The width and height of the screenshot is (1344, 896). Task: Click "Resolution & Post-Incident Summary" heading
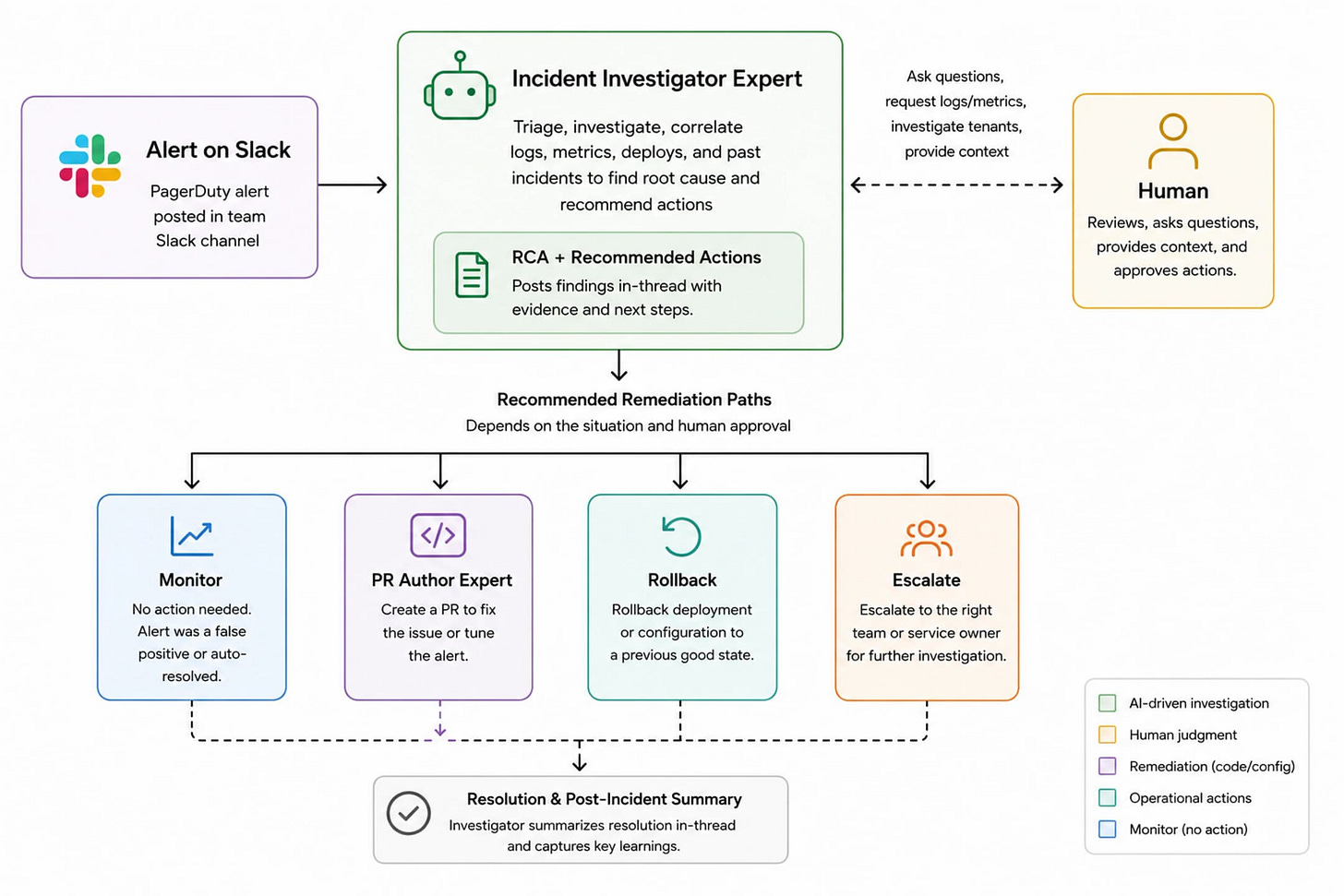click(x=604, y=799)
